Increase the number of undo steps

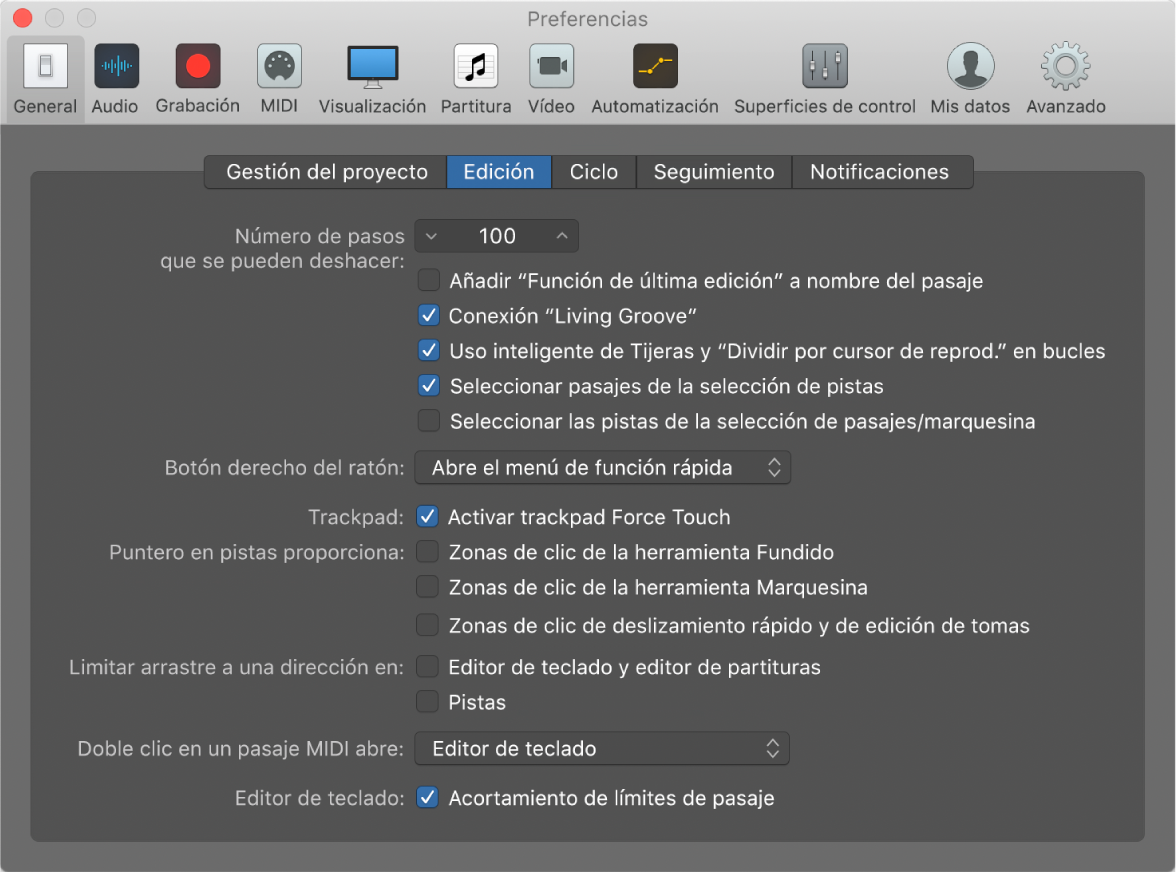562,236
